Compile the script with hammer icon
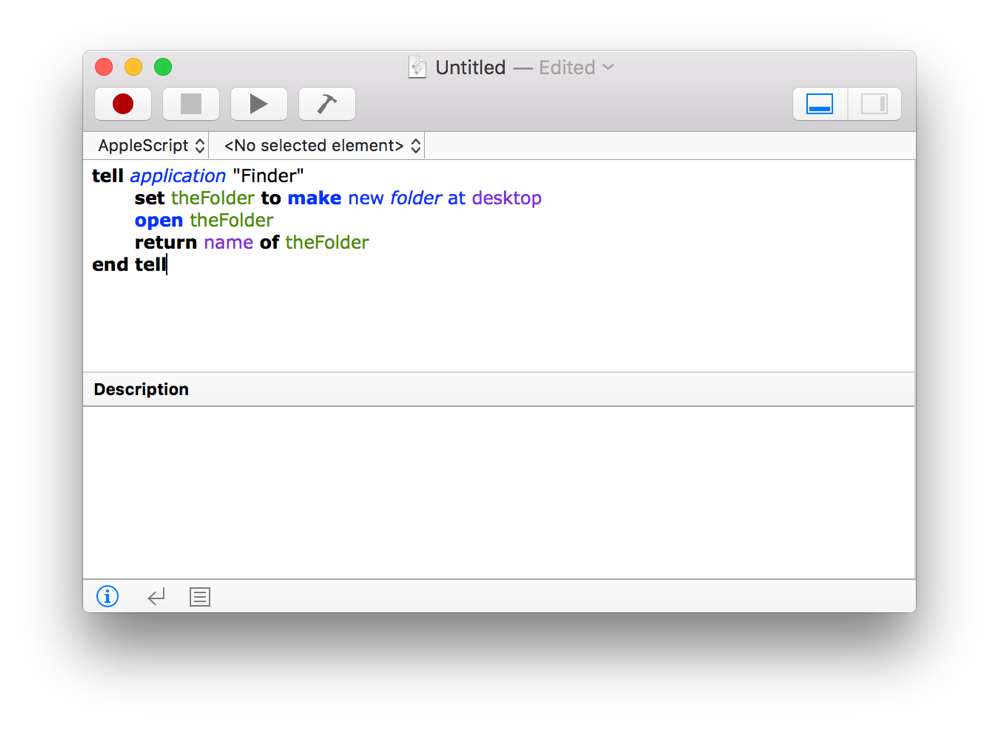Viewport: 999px width, 734px height. 327,104
